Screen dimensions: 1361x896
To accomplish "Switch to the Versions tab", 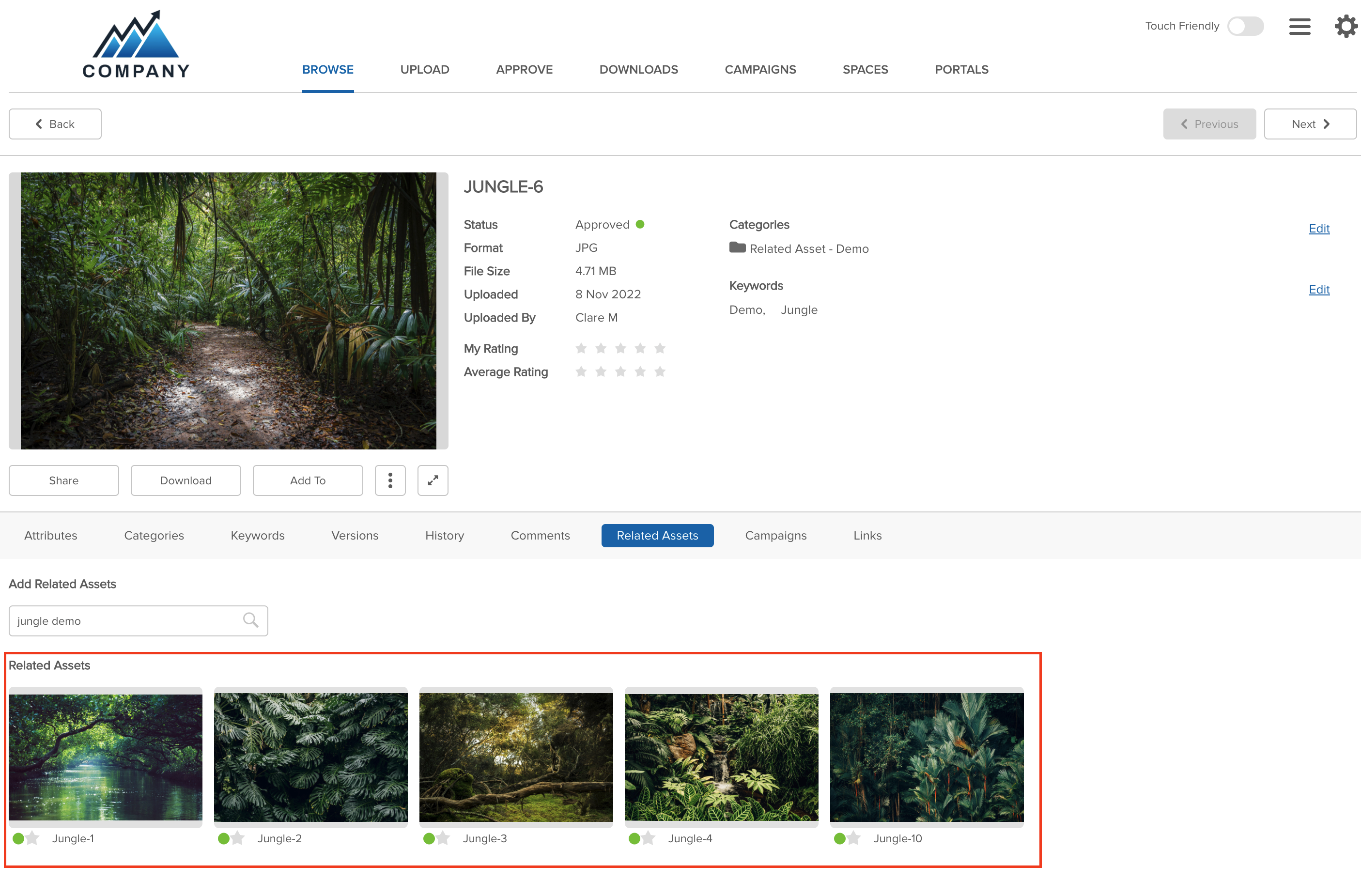I will point(355,535).
